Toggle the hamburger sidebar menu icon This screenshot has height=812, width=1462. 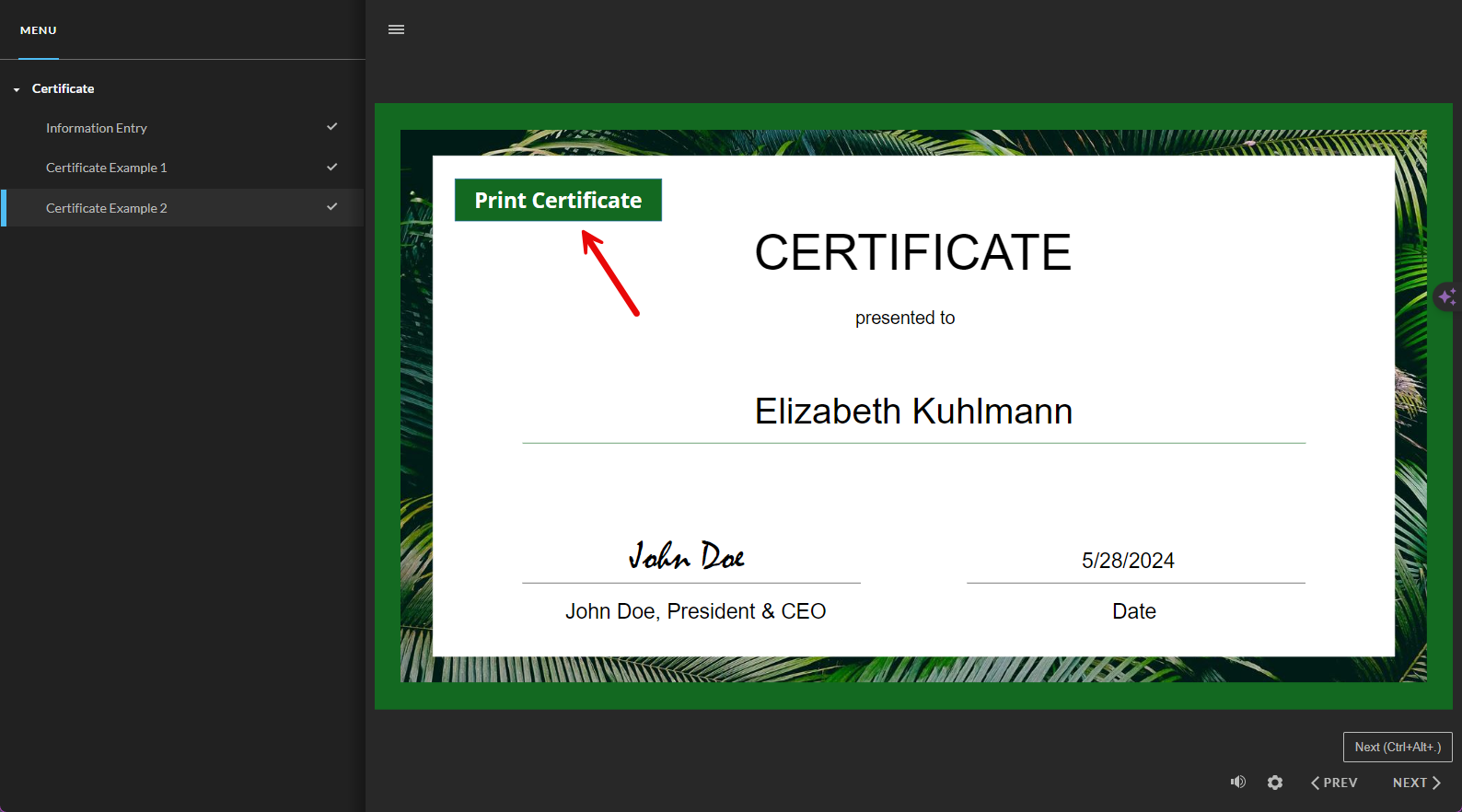396,29
